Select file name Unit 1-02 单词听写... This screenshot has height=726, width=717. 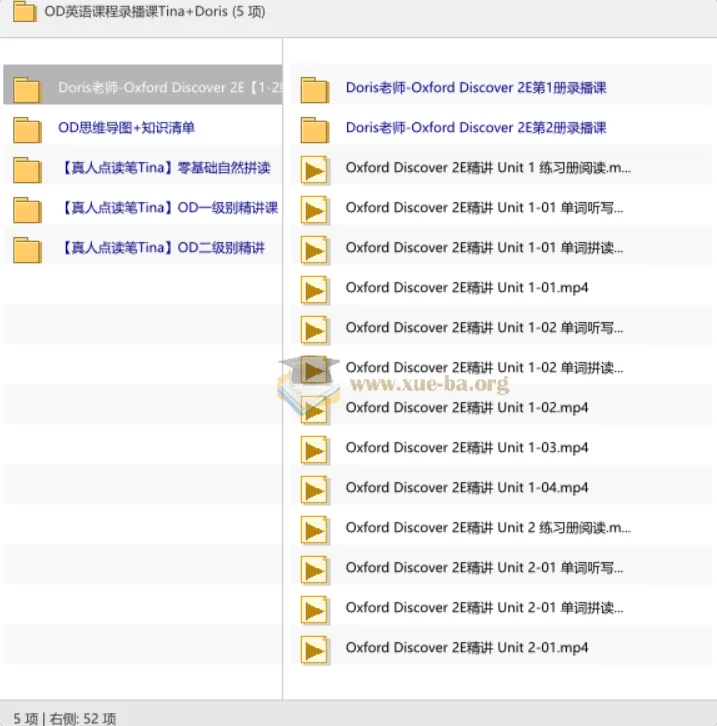[485, 327]
